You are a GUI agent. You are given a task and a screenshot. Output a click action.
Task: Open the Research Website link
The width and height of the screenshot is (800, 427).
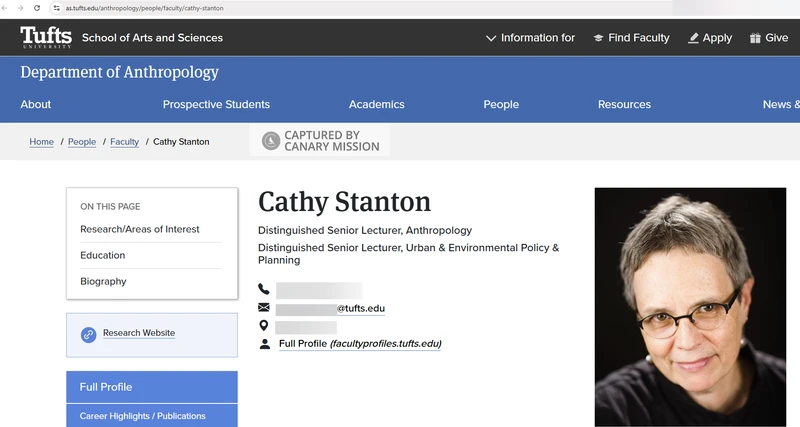(139, 333)
